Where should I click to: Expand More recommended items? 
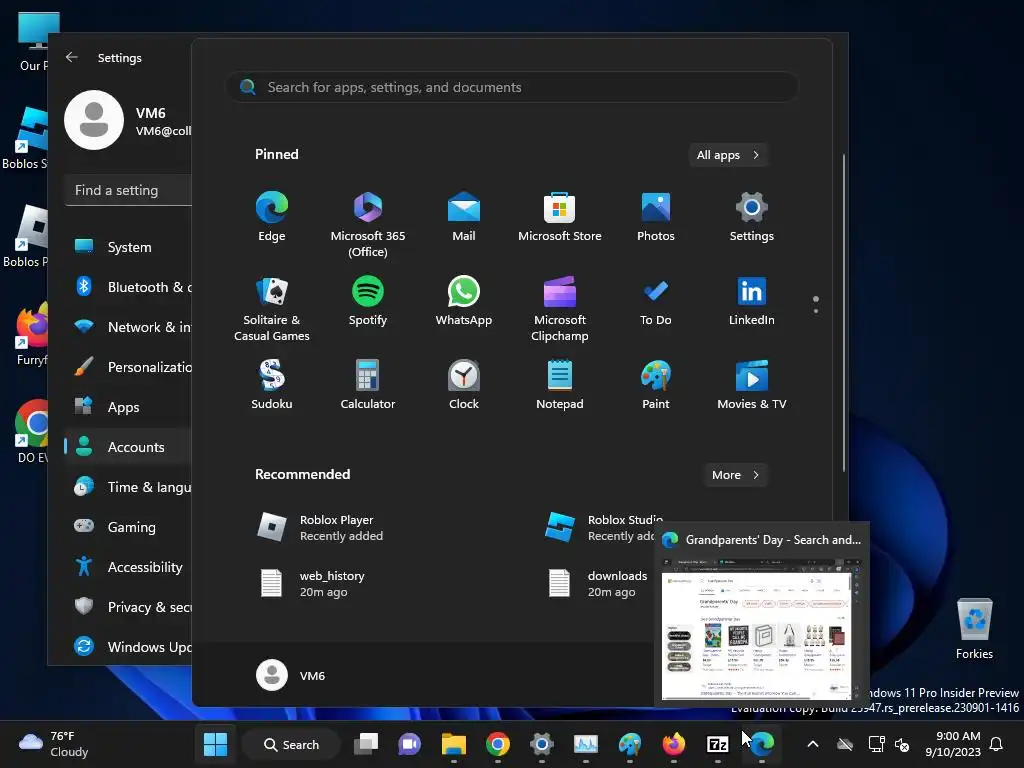[735, 475]
